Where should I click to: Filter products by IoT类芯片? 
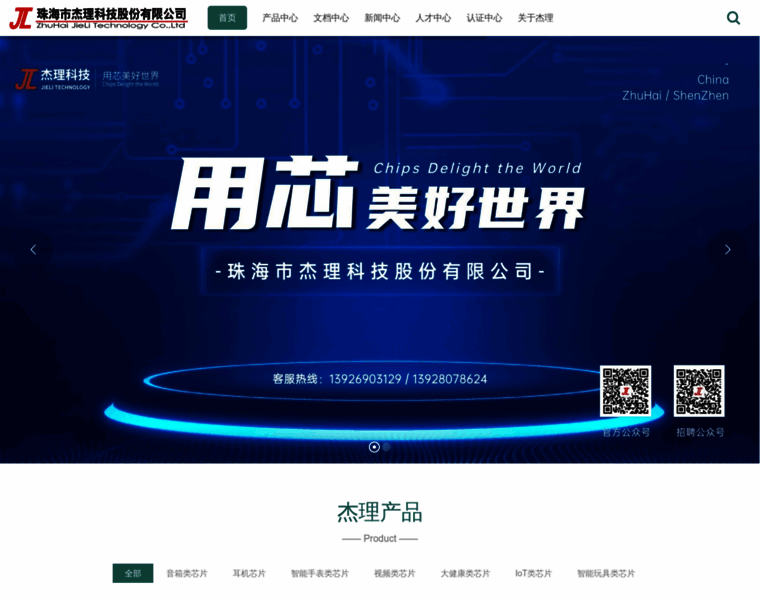point(534,573)
